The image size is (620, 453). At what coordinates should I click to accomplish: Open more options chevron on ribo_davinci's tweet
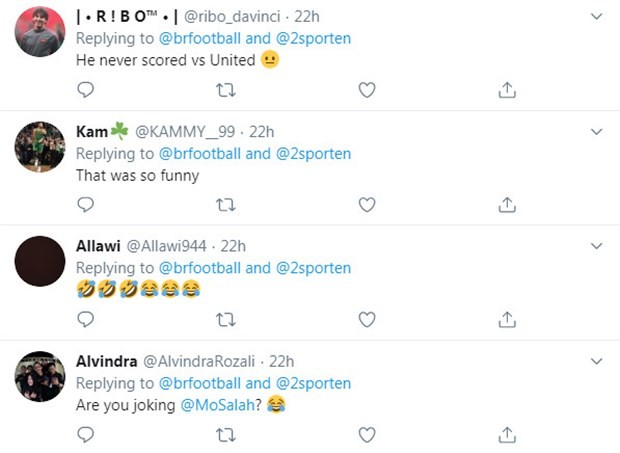[597, 17]
